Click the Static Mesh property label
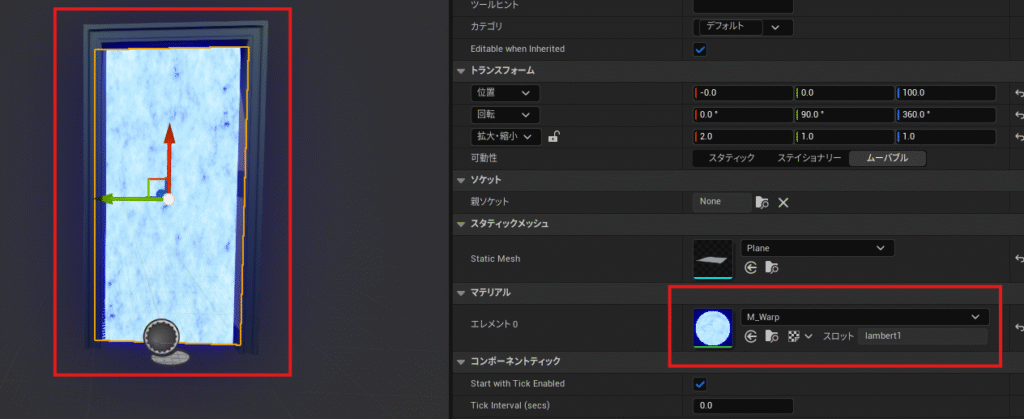This screenshot has height=419, width=1024. pyautogui.click(x=496, y=258)
